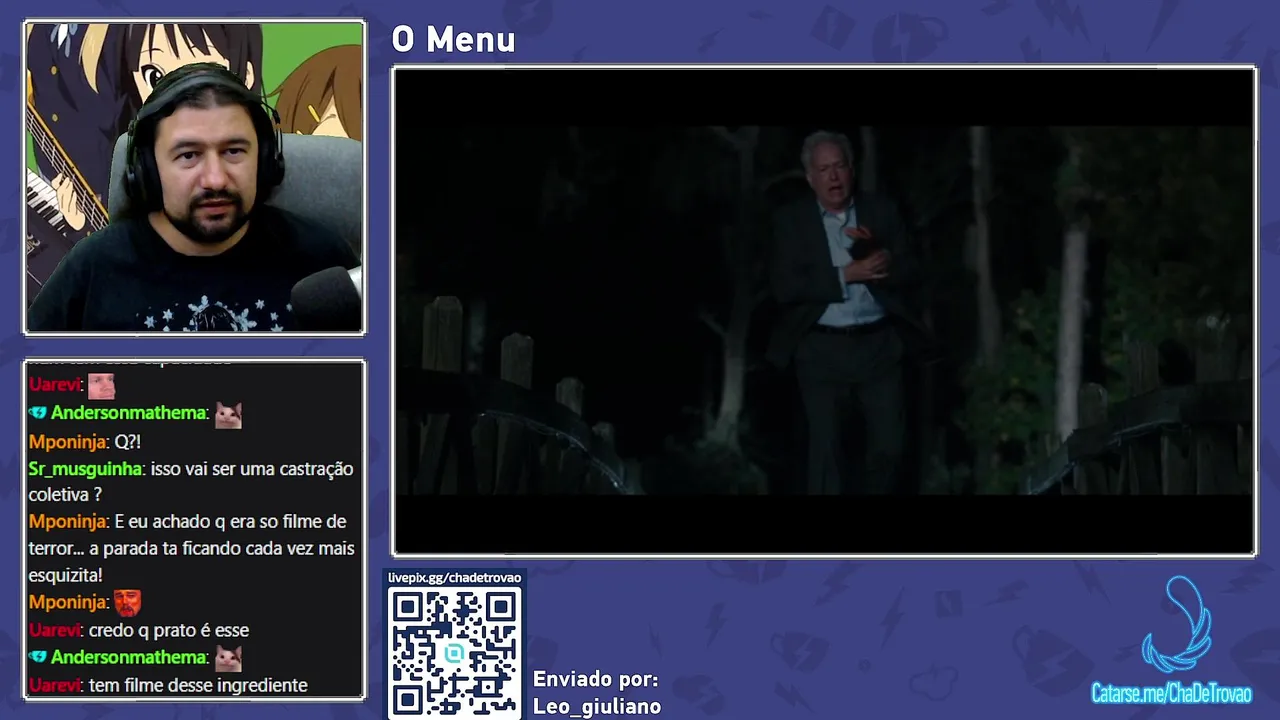This screenshot has height=720, width=1280.
Task: Click the 'Enviado por:' text
Action: click(596, 680)
